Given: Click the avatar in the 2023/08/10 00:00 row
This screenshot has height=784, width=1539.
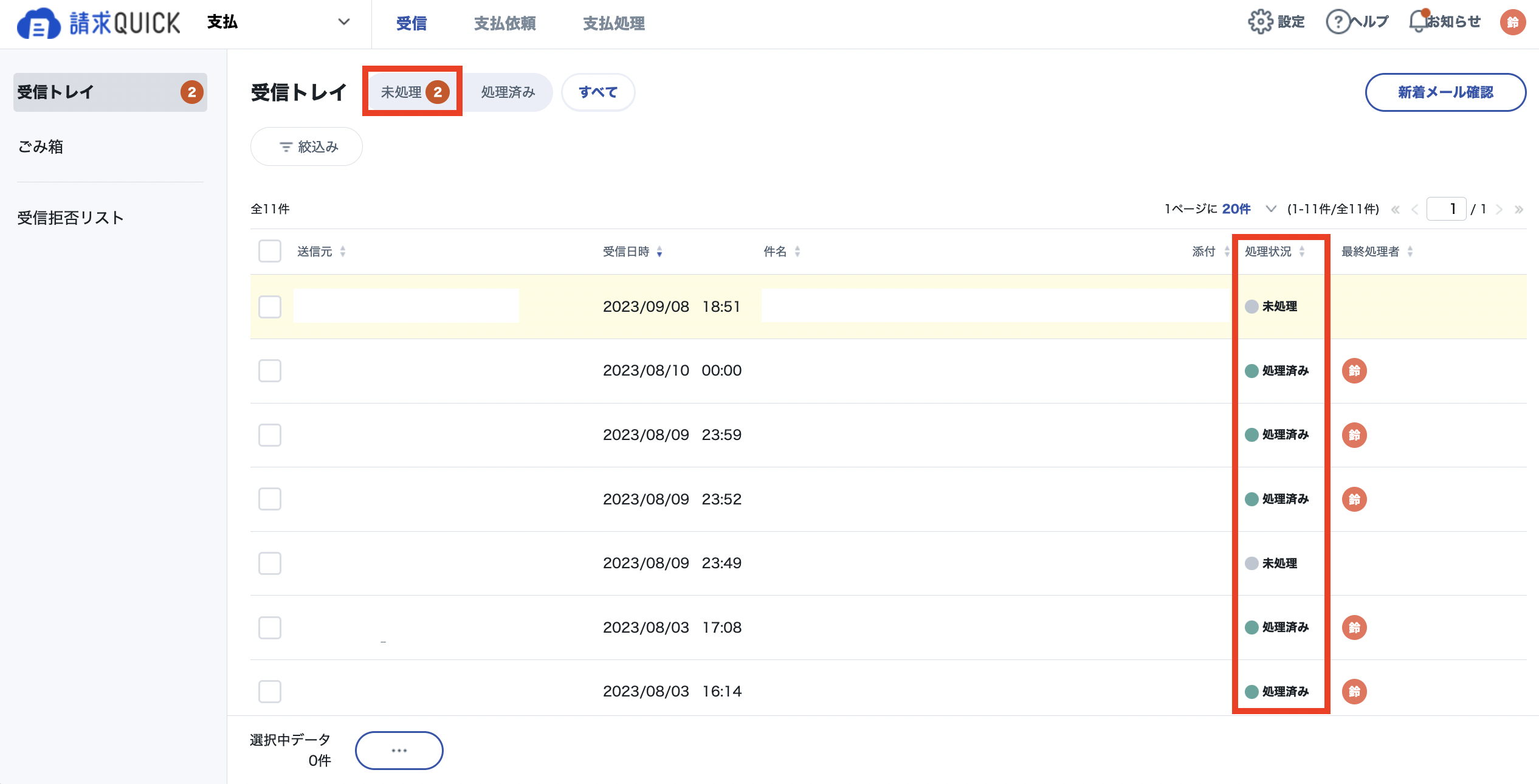Looking at the screenshot, I should [x=1354, y=371].
